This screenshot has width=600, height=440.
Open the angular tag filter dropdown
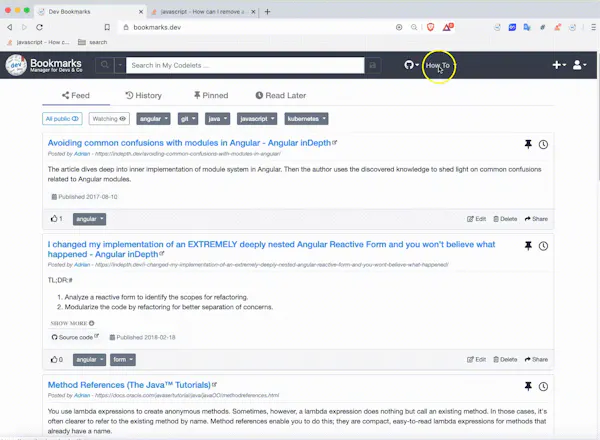click(153, 119)
